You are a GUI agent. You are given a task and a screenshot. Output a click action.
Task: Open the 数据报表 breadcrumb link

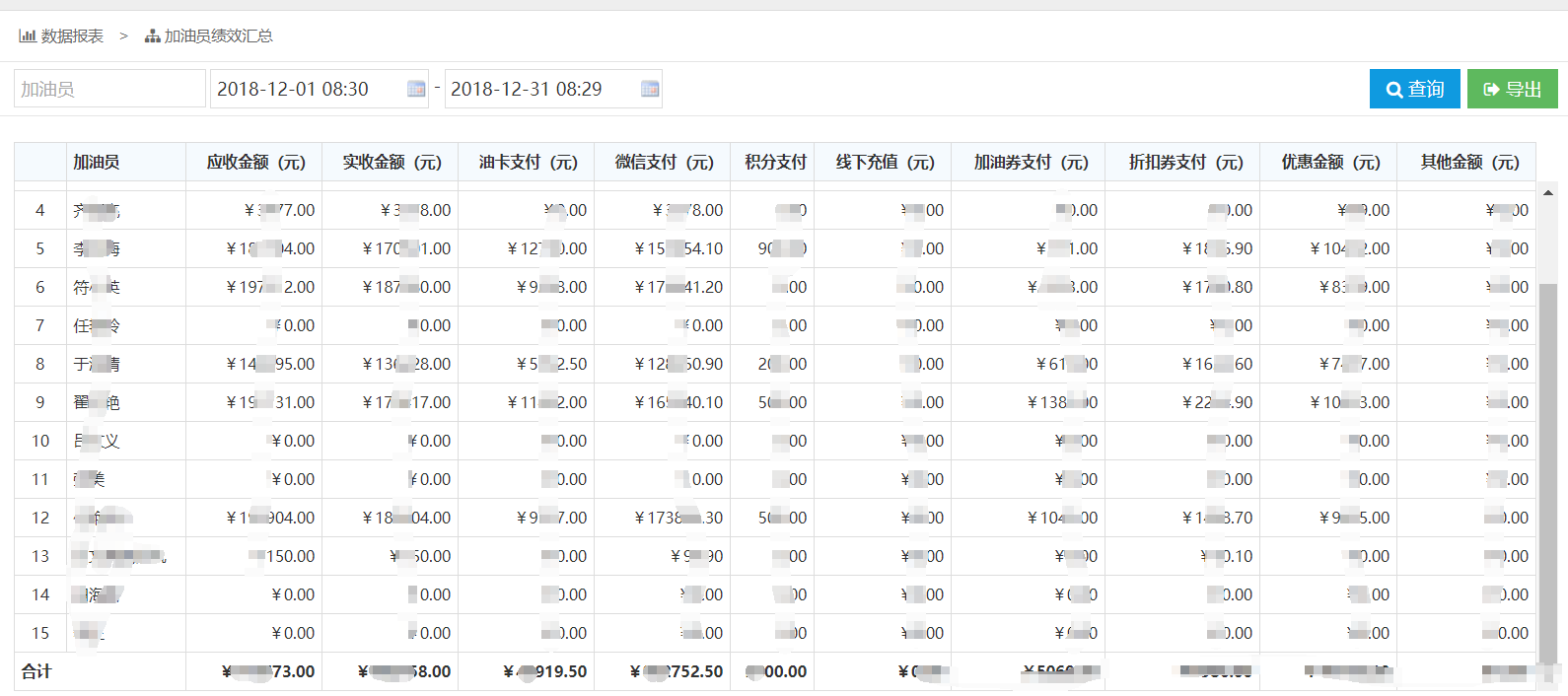pos(72,36)
